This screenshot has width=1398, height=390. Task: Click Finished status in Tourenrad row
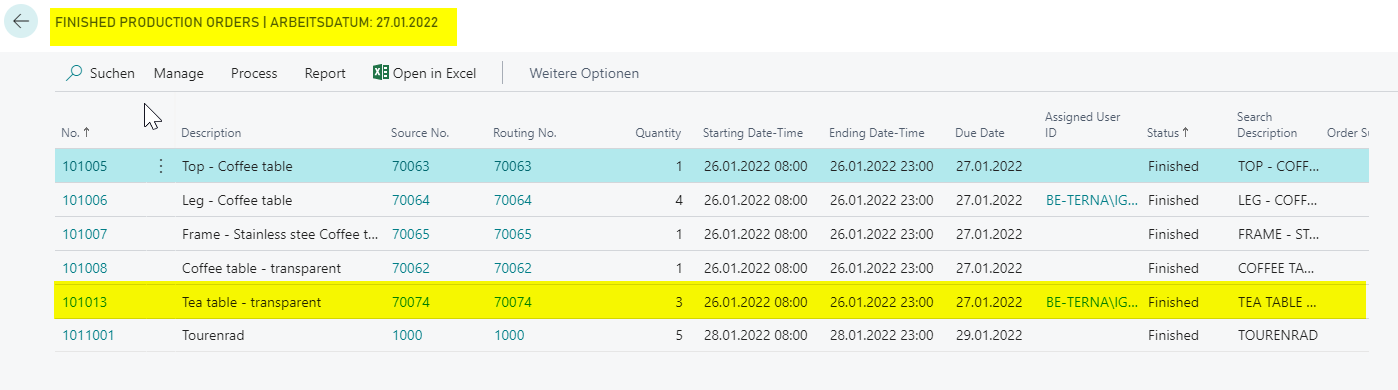coord(1173,336)
